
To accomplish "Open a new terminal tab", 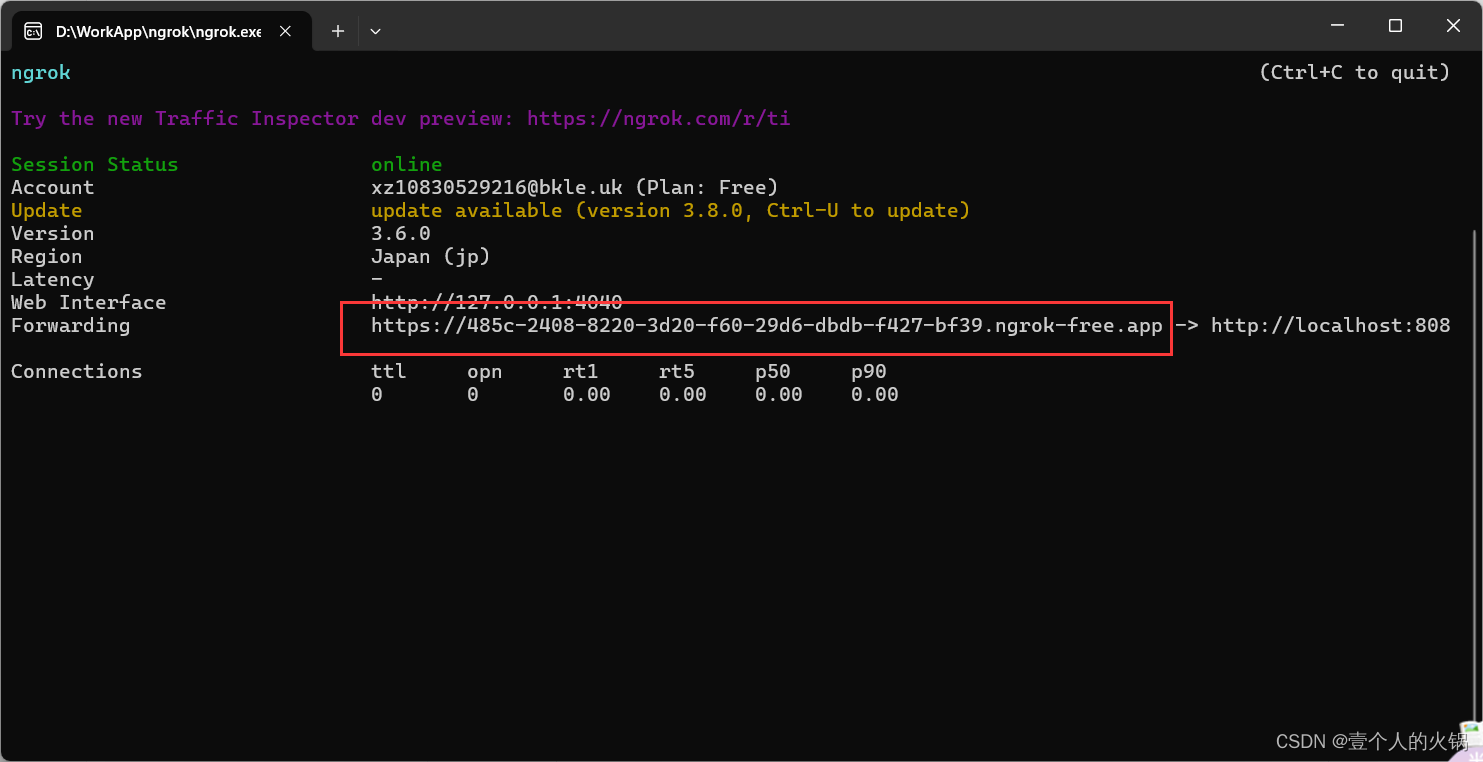I will pyautogui.click(x=338, y=31).
